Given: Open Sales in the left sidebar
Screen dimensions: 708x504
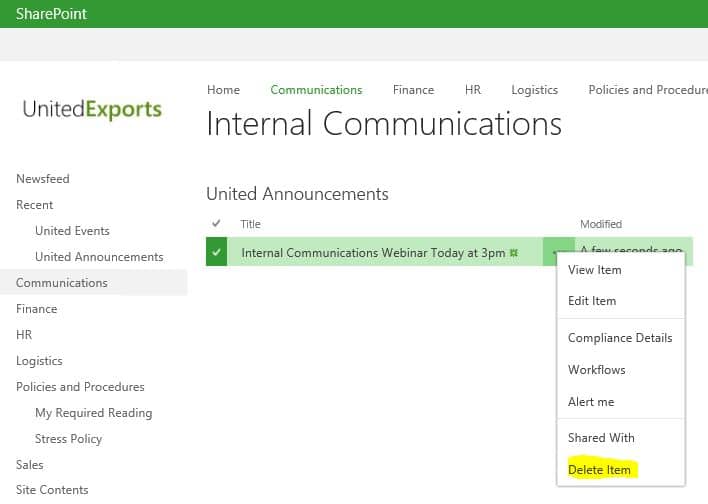Looking at the screenshot, I should click(30, 465).
